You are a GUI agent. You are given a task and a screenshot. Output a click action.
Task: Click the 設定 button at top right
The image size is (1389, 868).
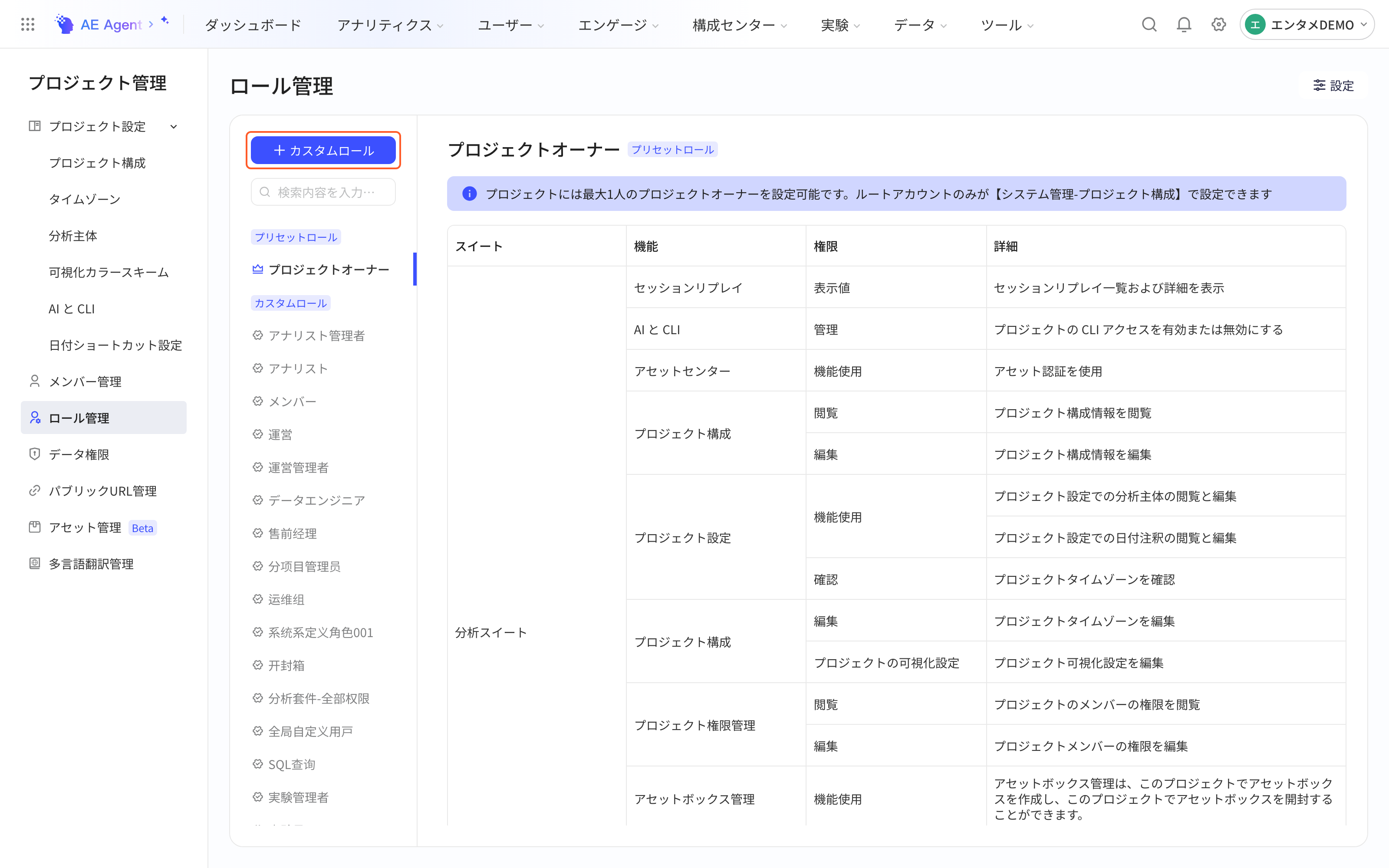coord(1333,85)
